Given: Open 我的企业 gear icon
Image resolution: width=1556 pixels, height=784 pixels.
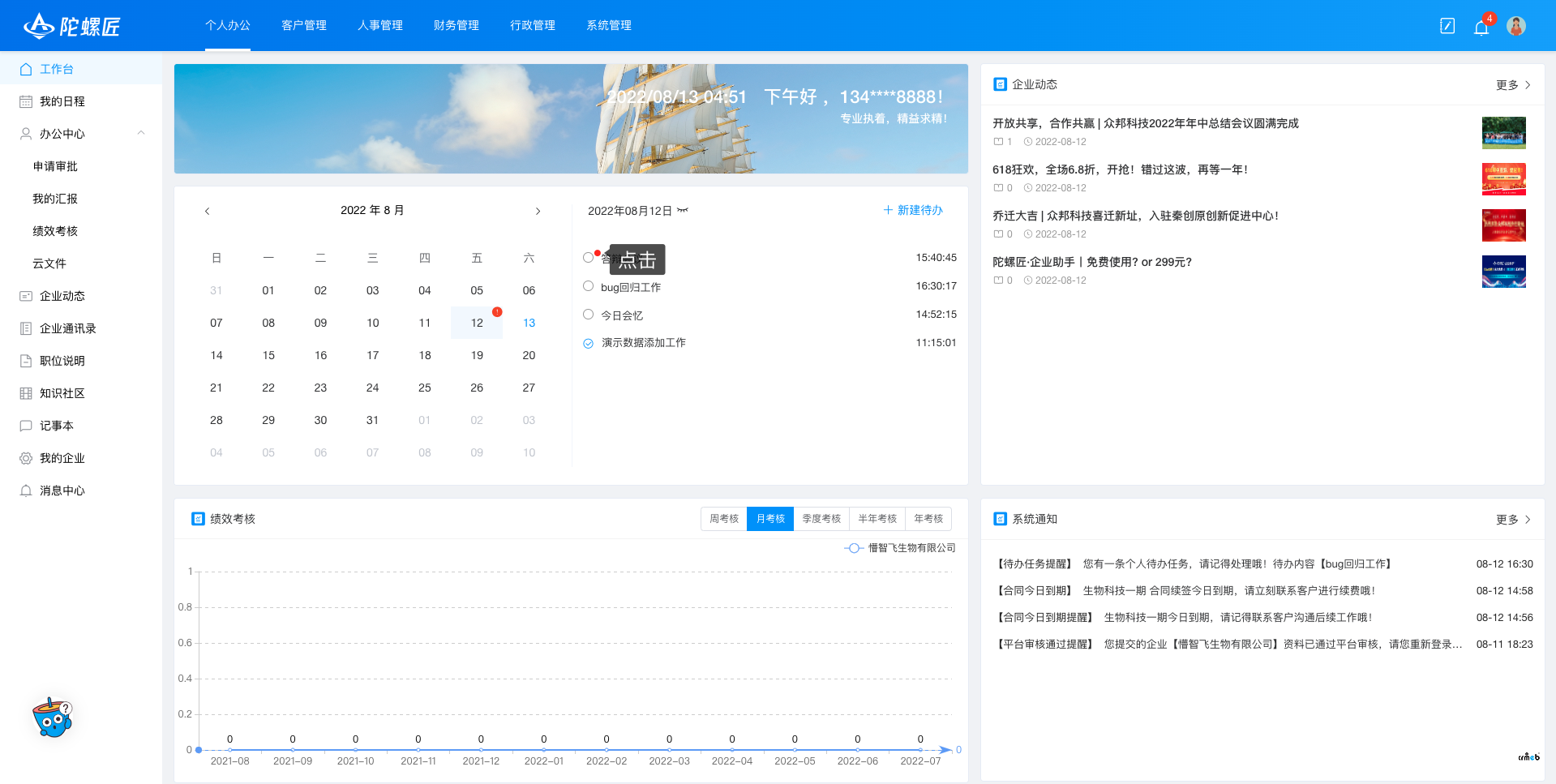Looking at the screenshot, I should (26, 458).
